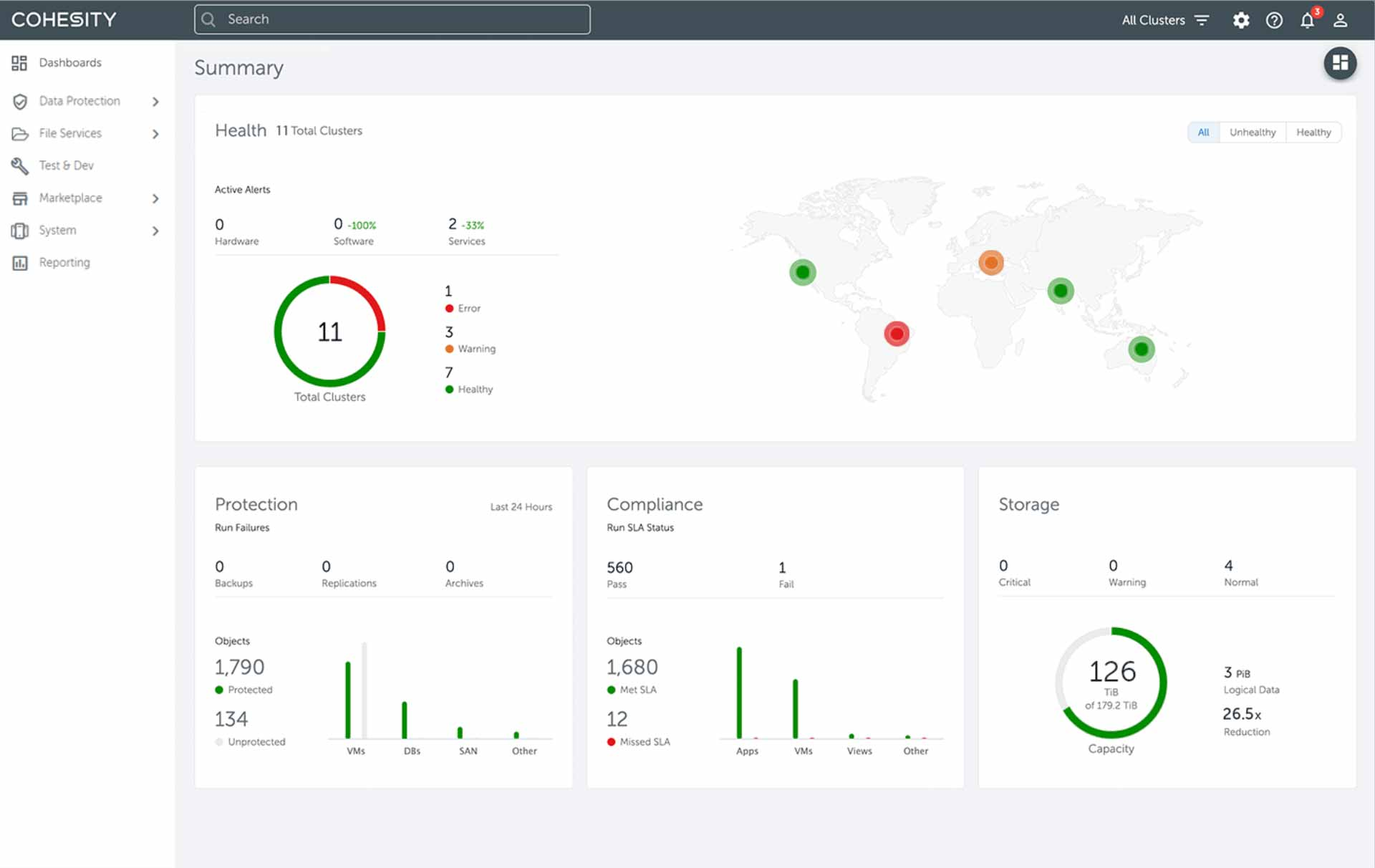Expand the System sidebar menu
The height and width of the screenshot is (868, 1375).
click(57, 230)
